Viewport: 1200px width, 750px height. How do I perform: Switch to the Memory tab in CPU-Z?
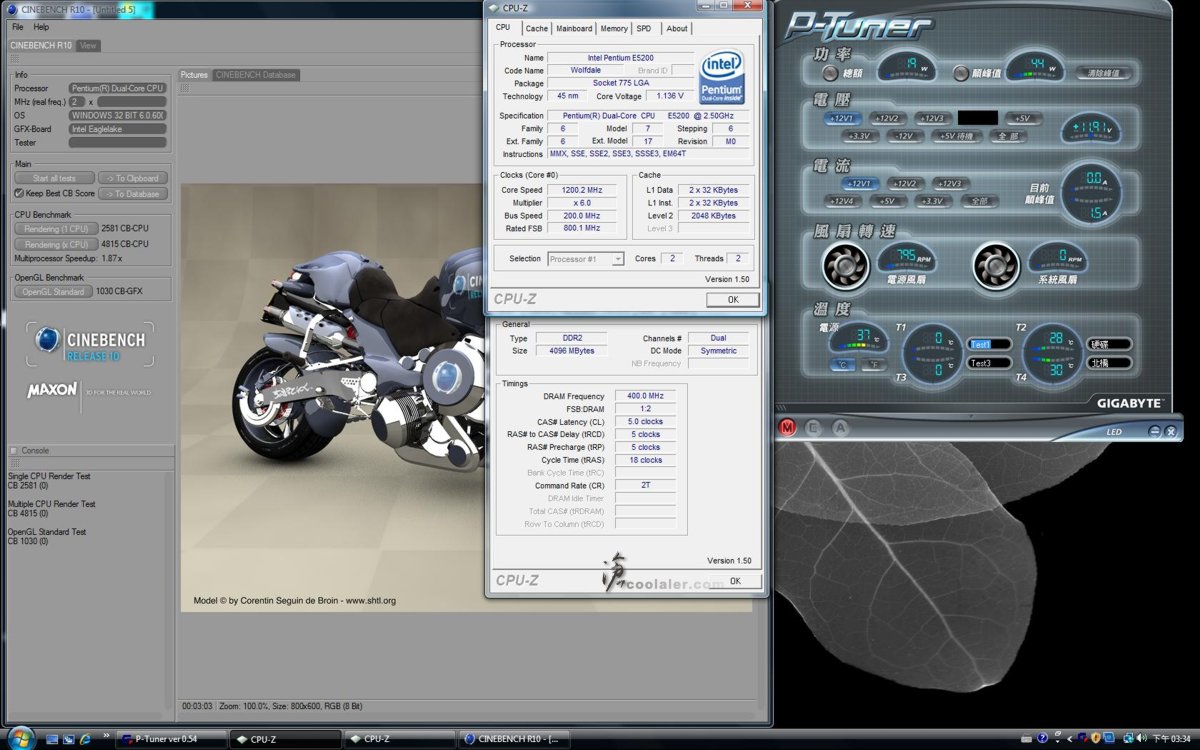pyautogui.click(x=614, y=29)
